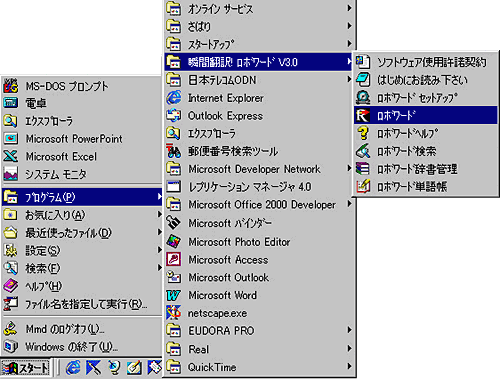Open the Microsoft PowerPoint icon

11,138
